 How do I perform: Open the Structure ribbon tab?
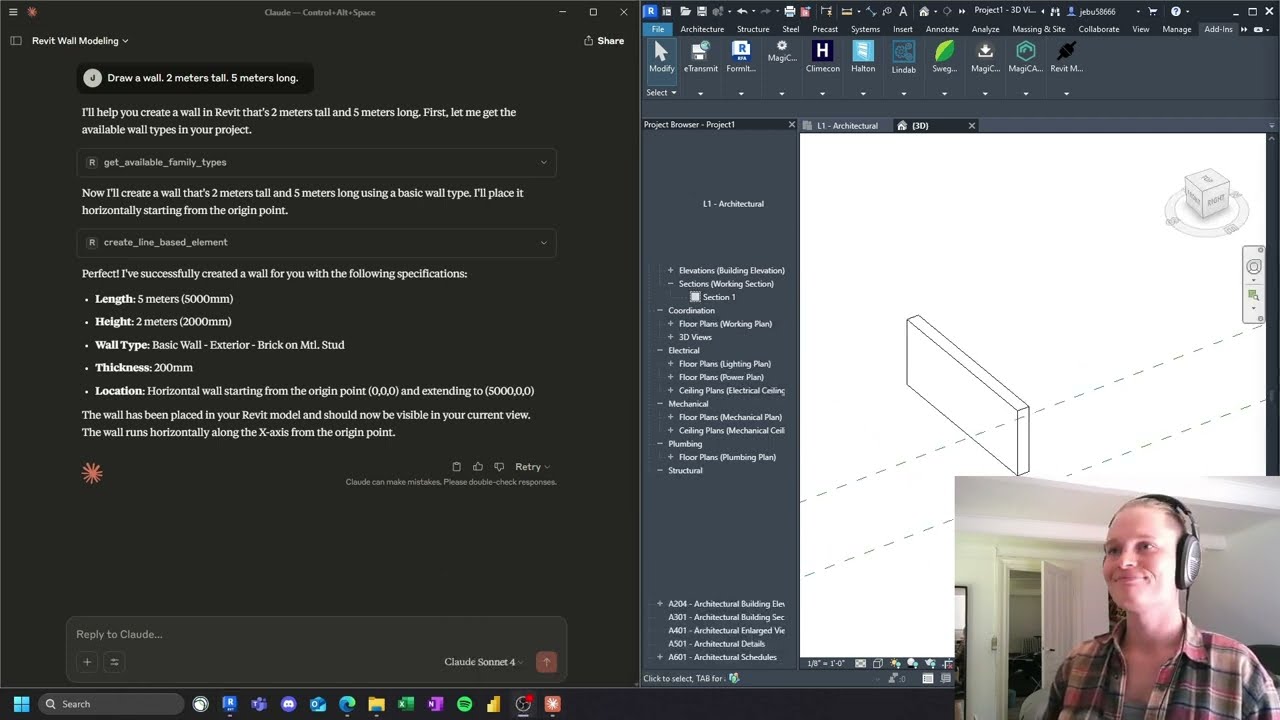point(753,29)
